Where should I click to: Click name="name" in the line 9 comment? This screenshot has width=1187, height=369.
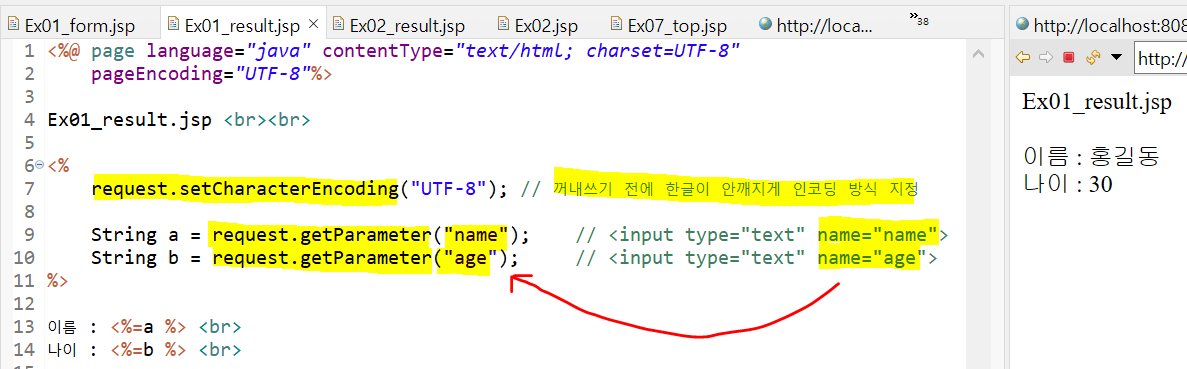tap(878, 235)
